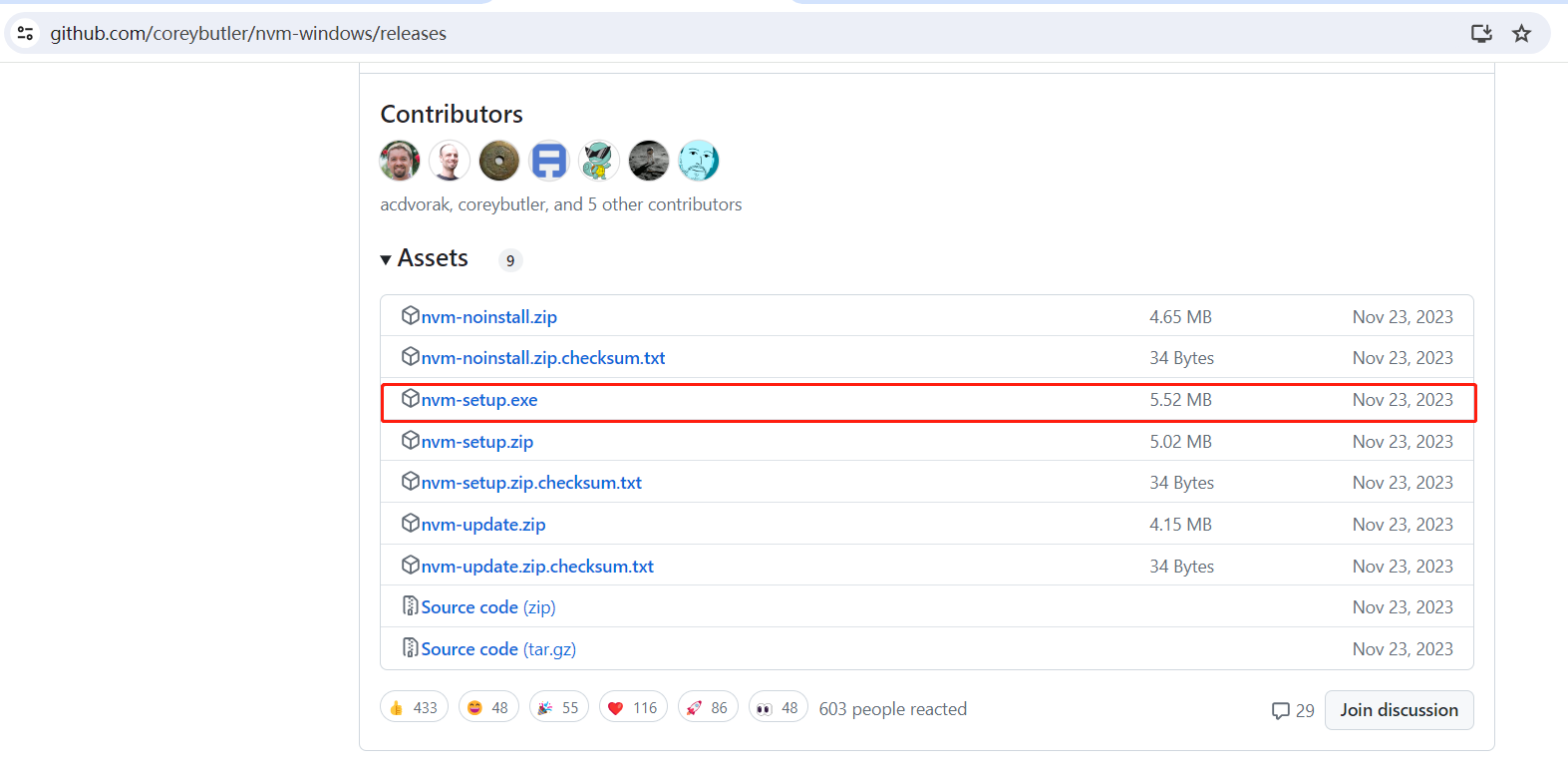Download Source code (zip)

[x=488, y=607]
